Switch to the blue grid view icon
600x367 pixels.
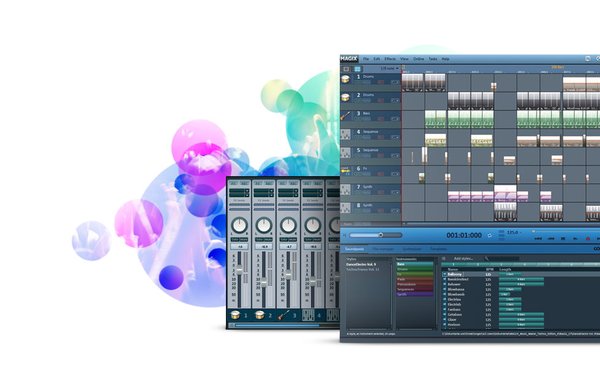pos(357,69)
